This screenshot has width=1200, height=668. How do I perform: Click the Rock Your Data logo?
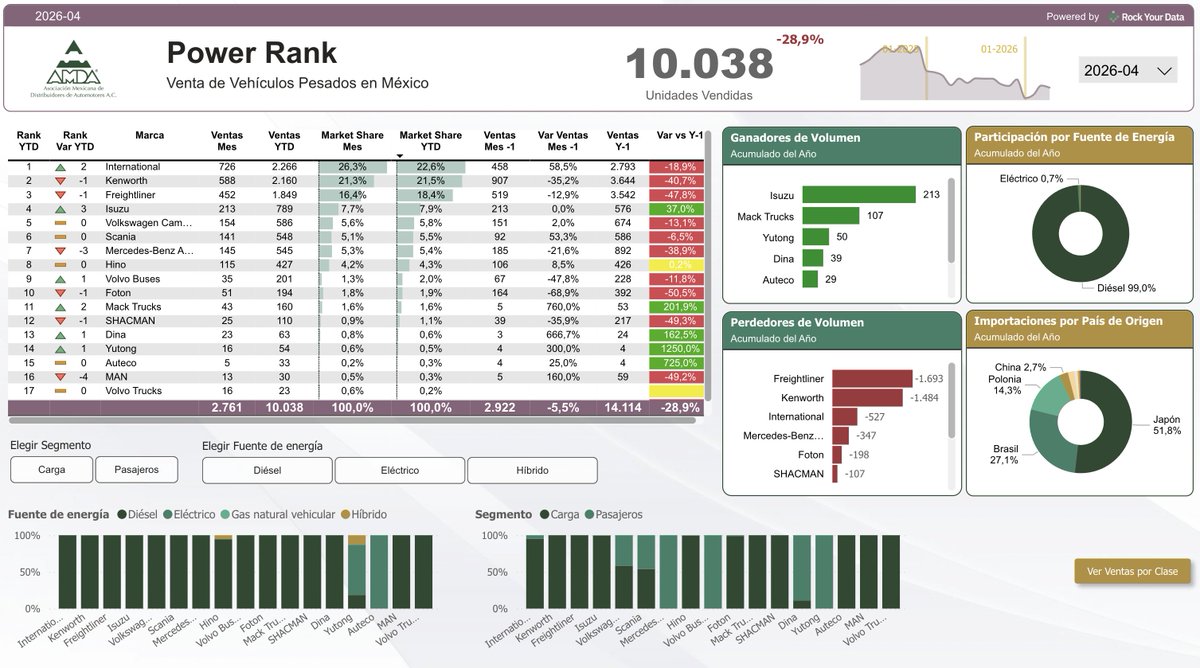[1146, 16]
